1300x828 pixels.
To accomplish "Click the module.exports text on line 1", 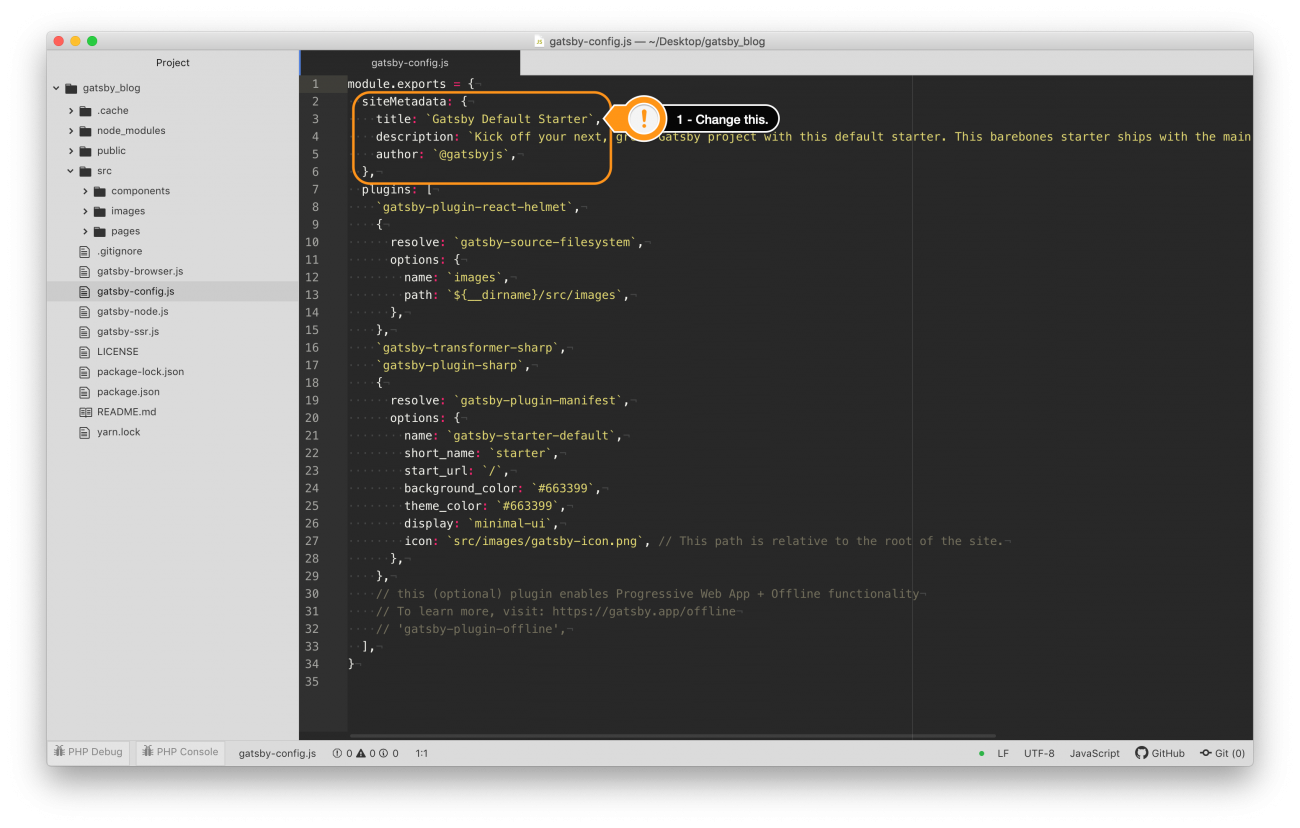I will [397, 84].
